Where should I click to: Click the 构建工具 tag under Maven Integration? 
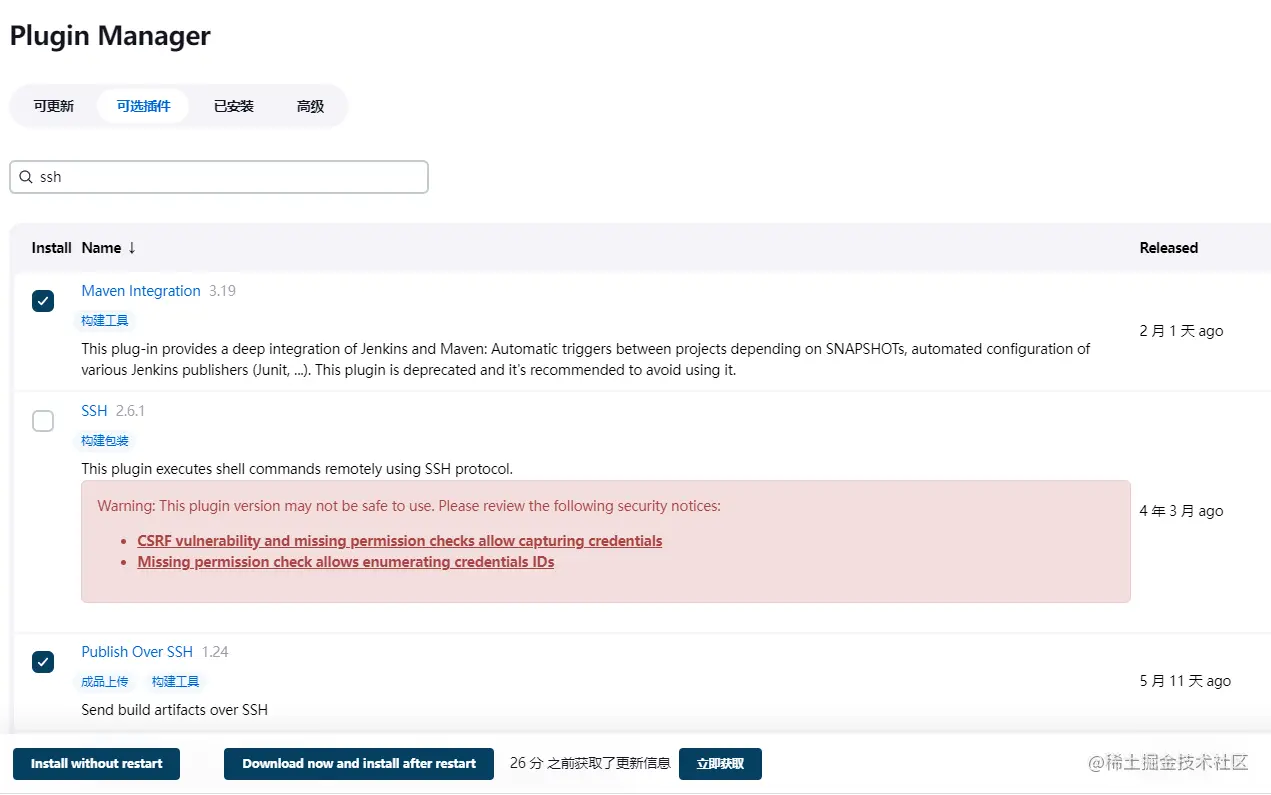click(105, 321)
